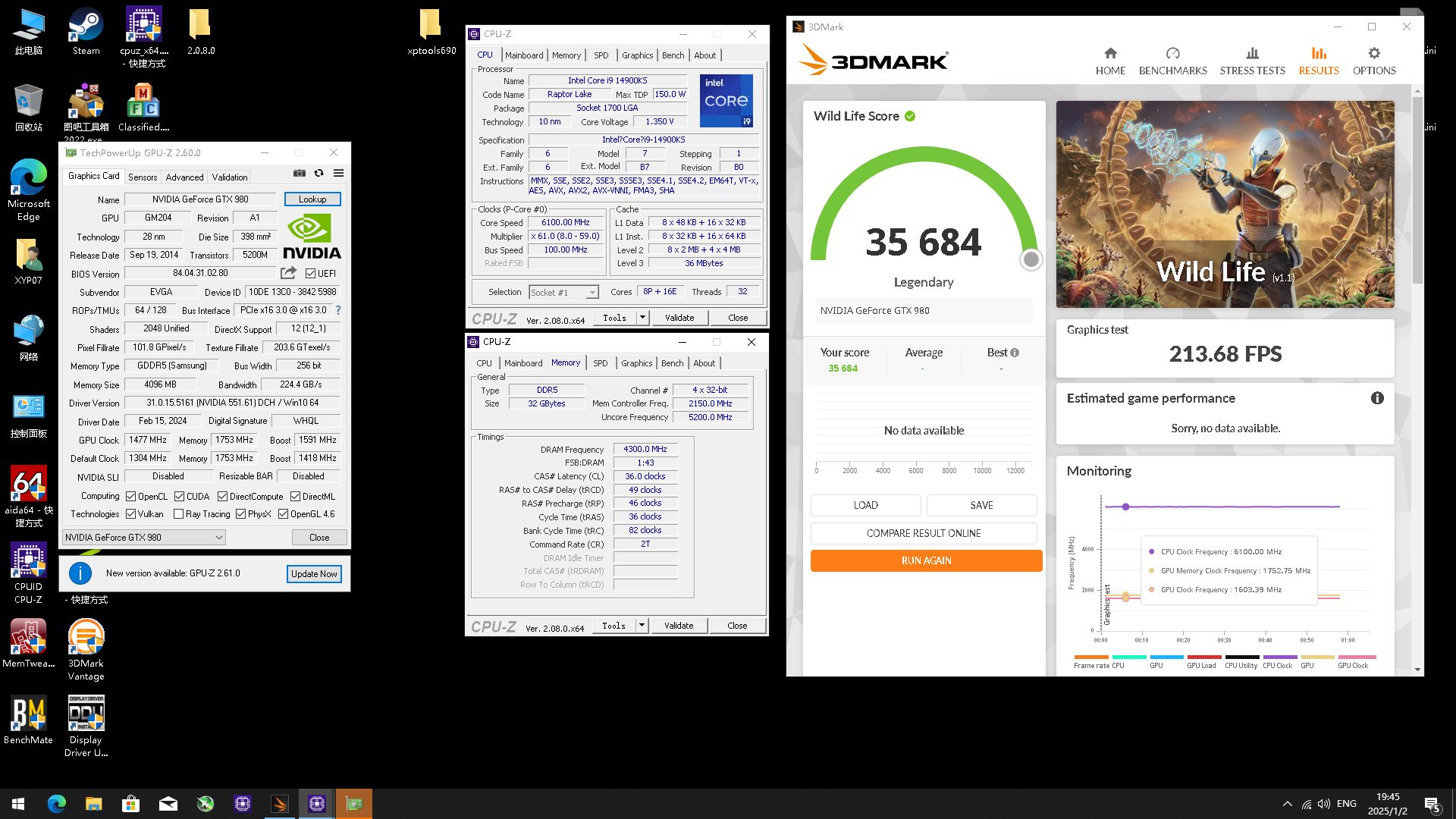Open the Classified desktop icon

point(143,108)
